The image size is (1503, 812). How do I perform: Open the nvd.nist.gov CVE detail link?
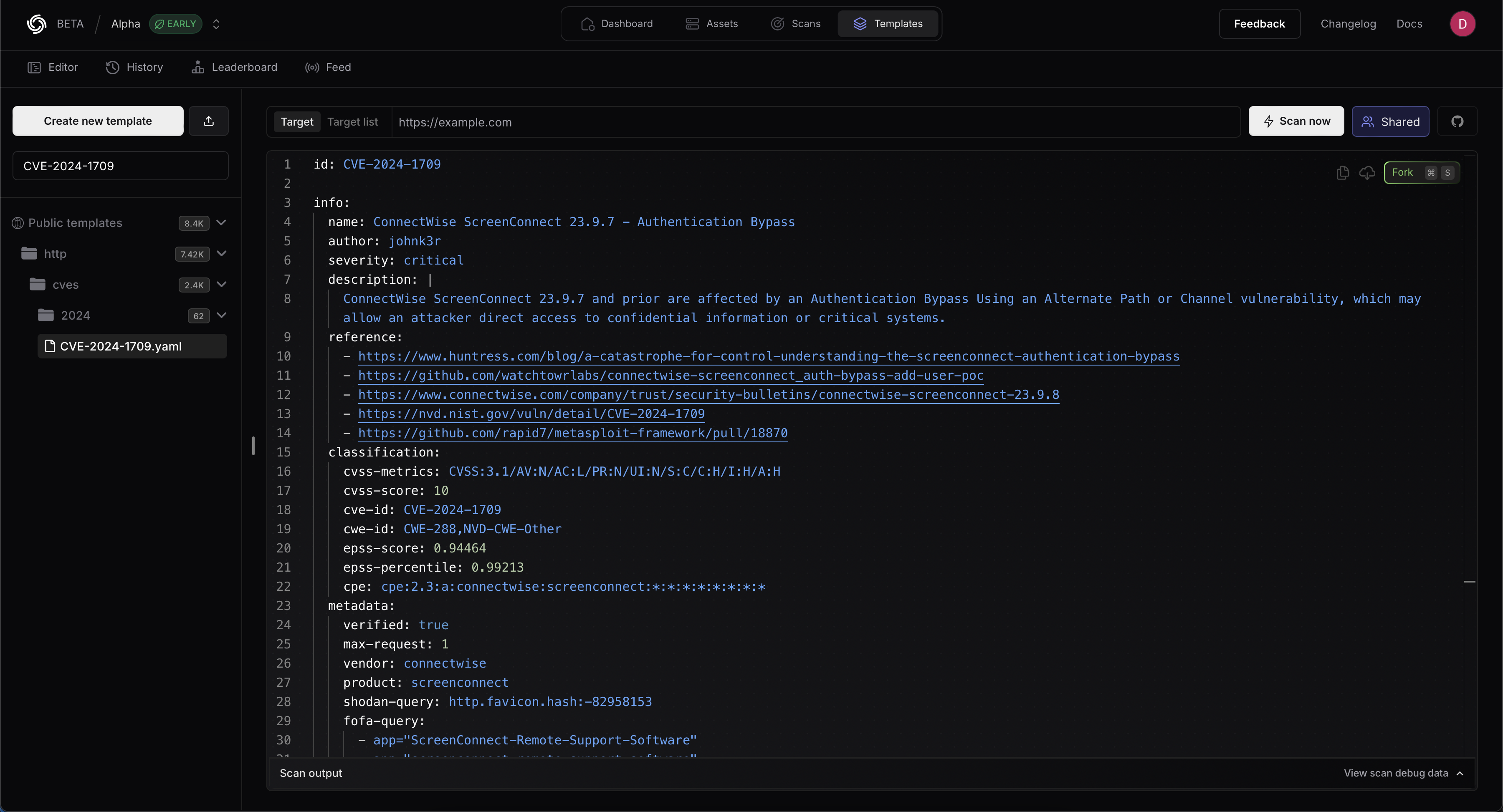click(531, 414)
